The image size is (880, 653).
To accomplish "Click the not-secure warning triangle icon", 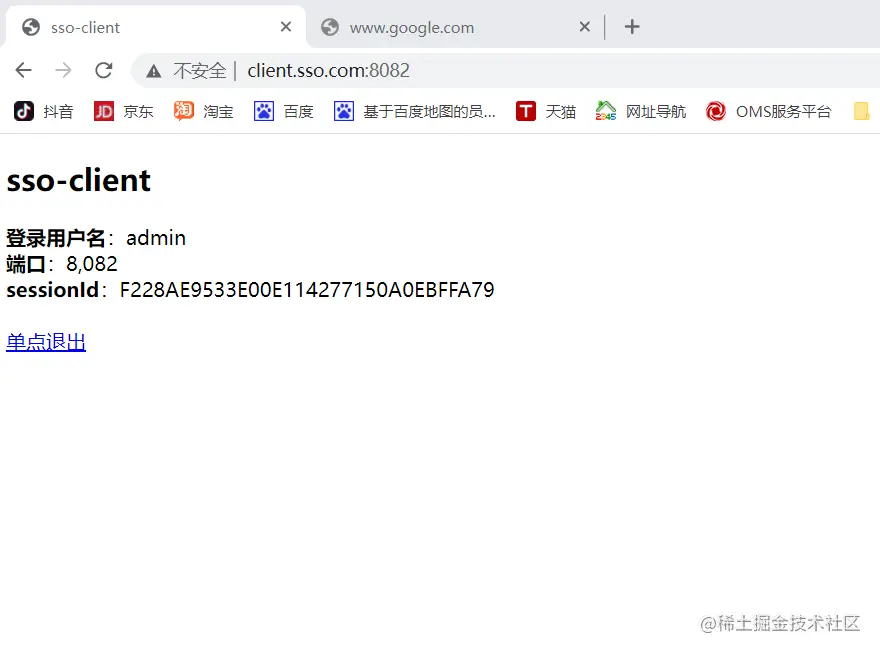I will tap(154, 71).
